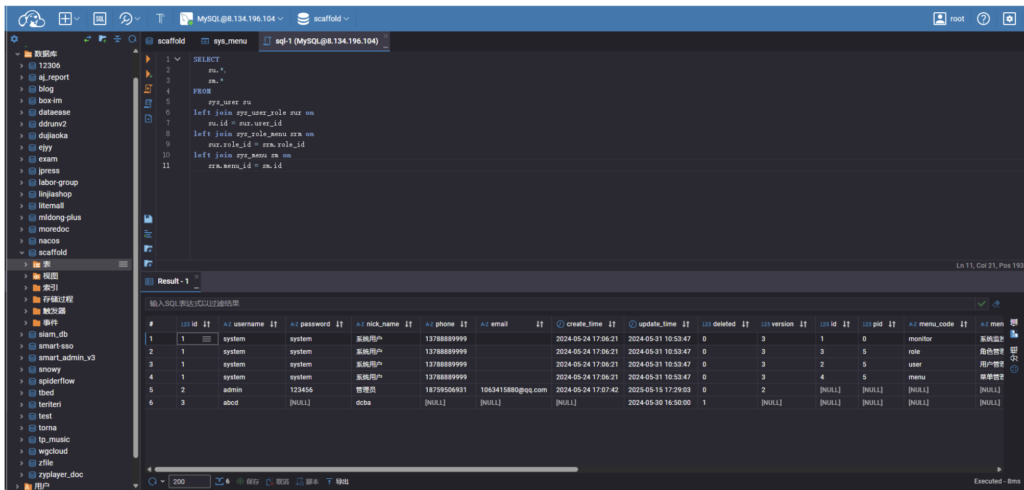Click the link-with-editor arrows icon in navigator
1024x490 pixels.
pyautogui.click(x=88, y=39)
